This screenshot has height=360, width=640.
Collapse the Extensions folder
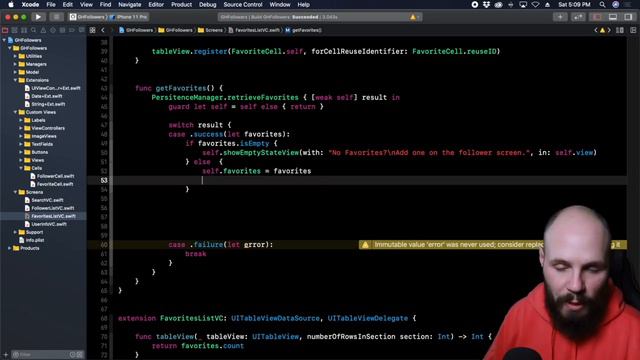[x=16, y=80]
